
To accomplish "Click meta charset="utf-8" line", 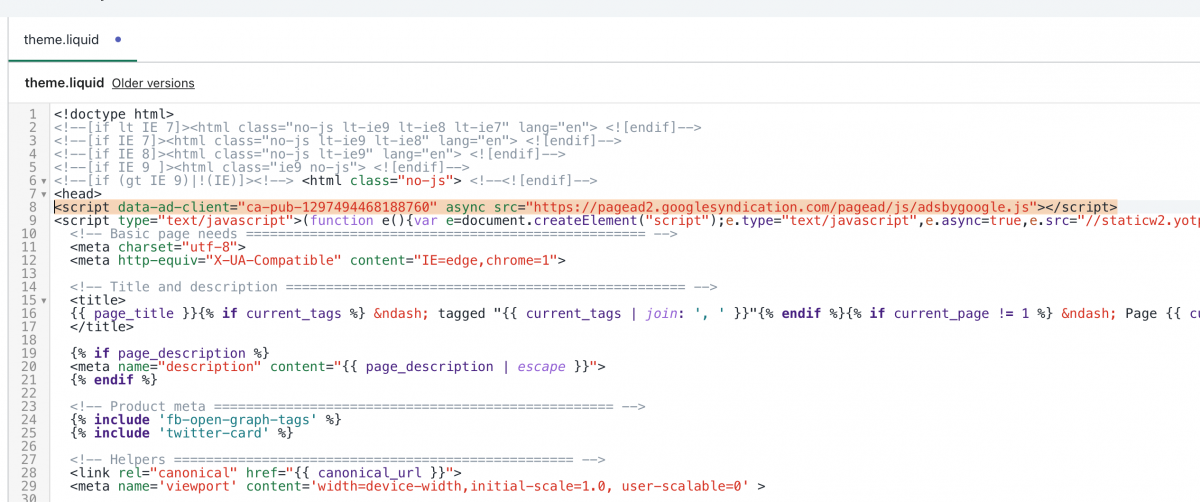I will (x=158, y=246).
